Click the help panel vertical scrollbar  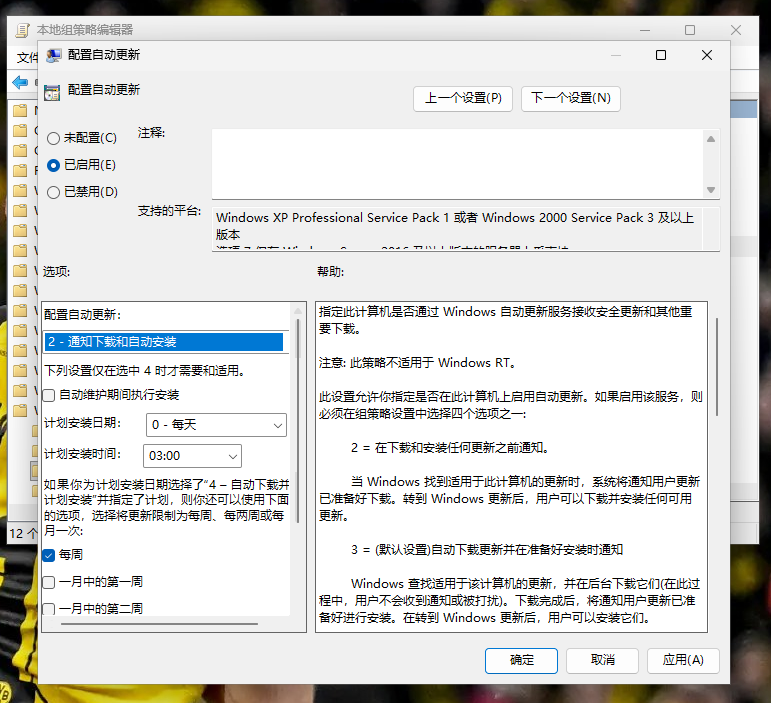pos(717,367)
